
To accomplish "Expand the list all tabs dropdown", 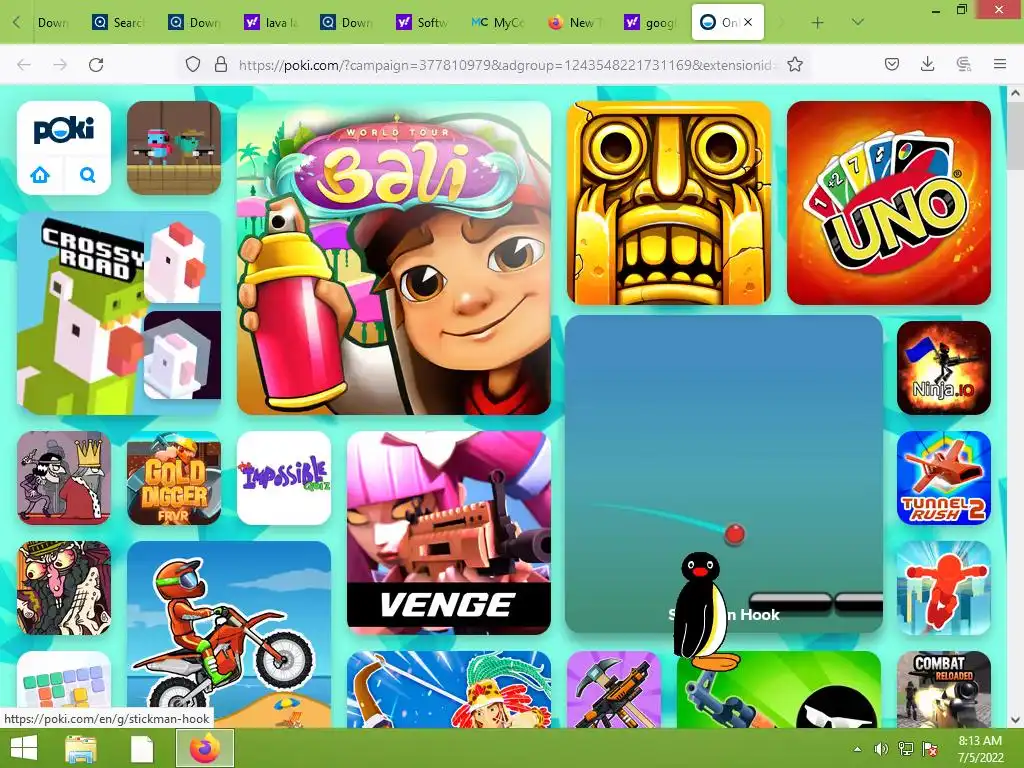I will pos(857,22).
